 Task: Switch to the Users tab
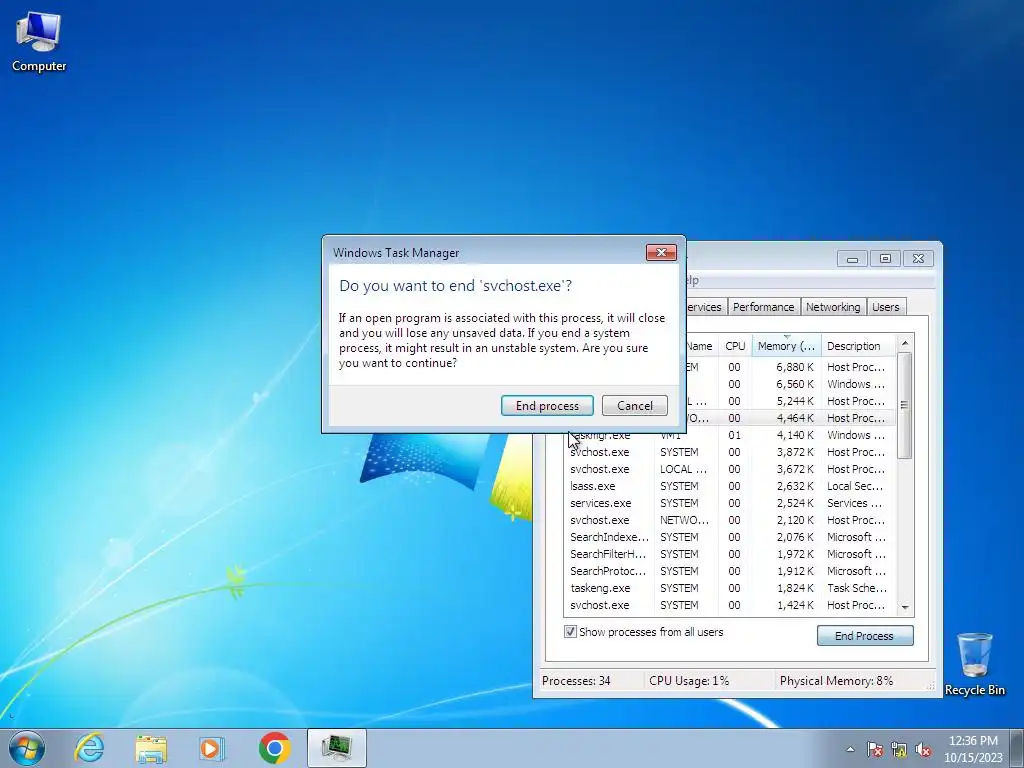pyautogui.click(x=886, y=307)
